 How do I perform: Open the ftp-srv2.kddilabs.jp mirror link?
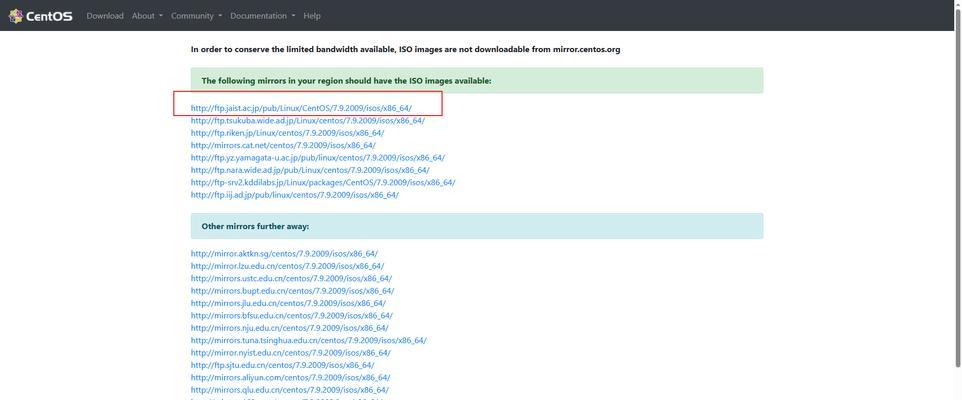(x=323, y=182)
